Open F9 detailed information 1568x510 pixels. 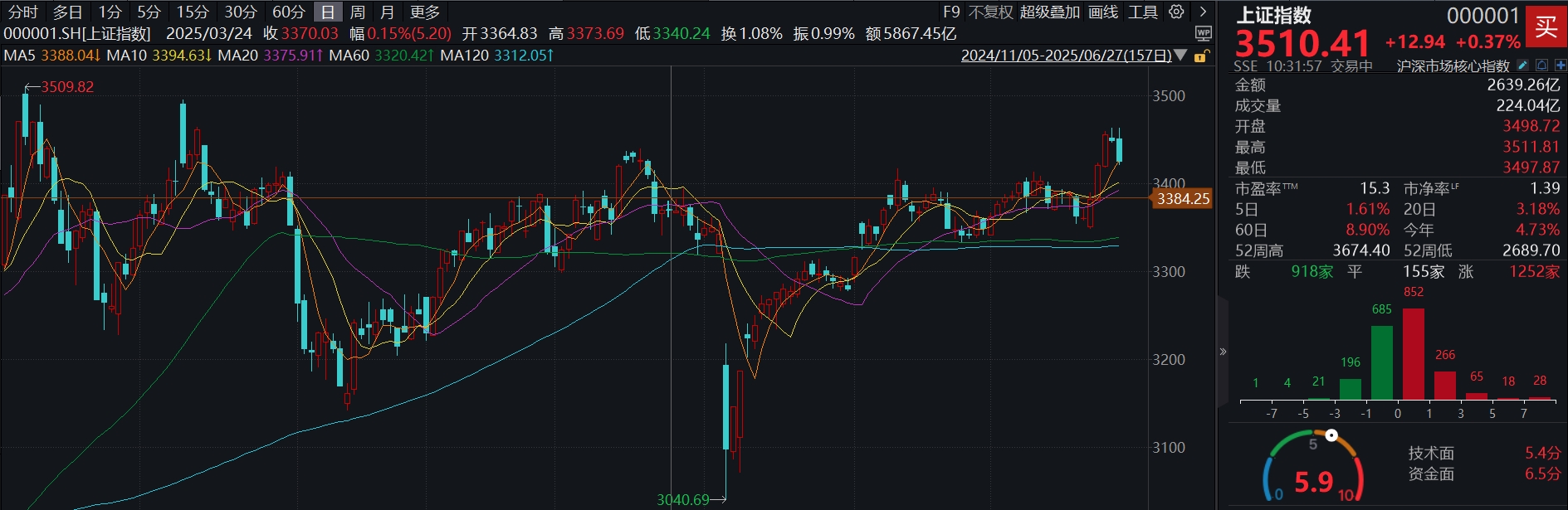point(951,12)
